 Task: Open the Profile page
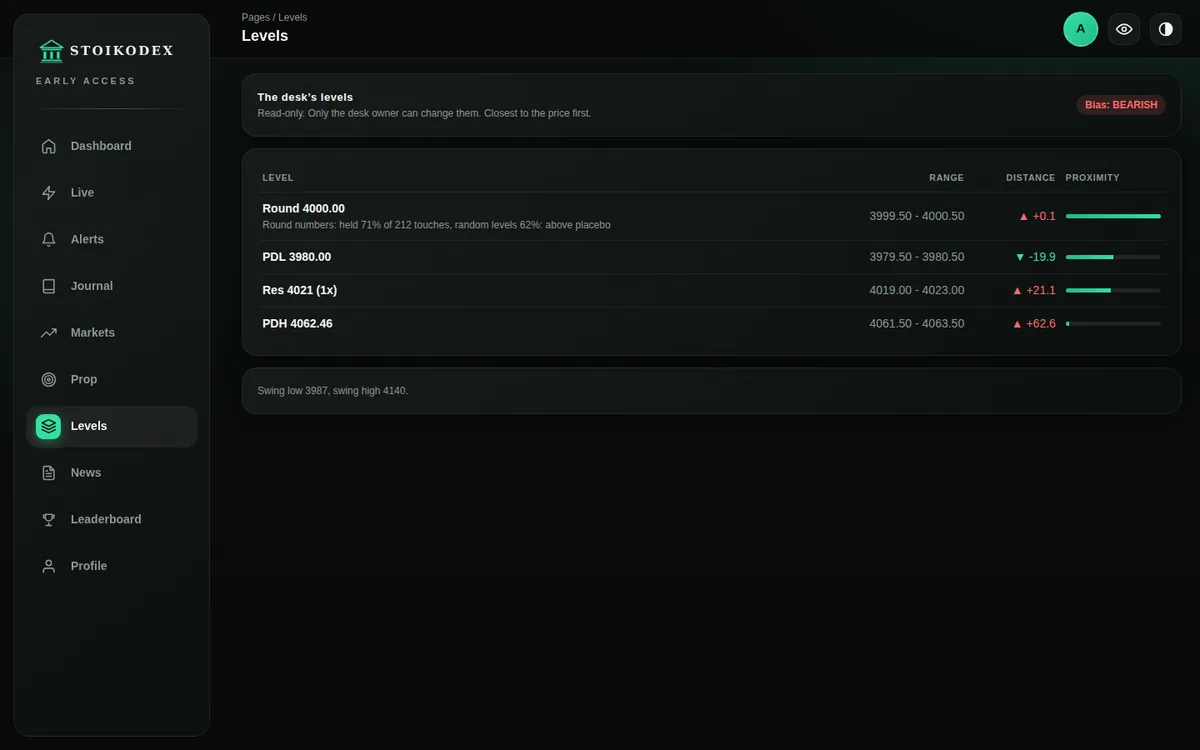(x=112, y=566)
